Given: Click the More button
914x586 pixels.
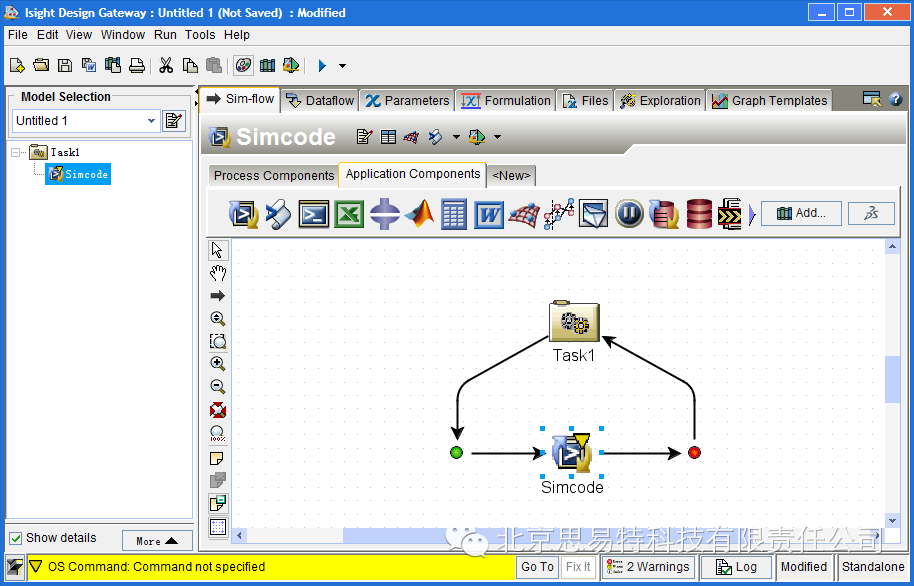Looking at the screenshot, I should click(157, 541).
